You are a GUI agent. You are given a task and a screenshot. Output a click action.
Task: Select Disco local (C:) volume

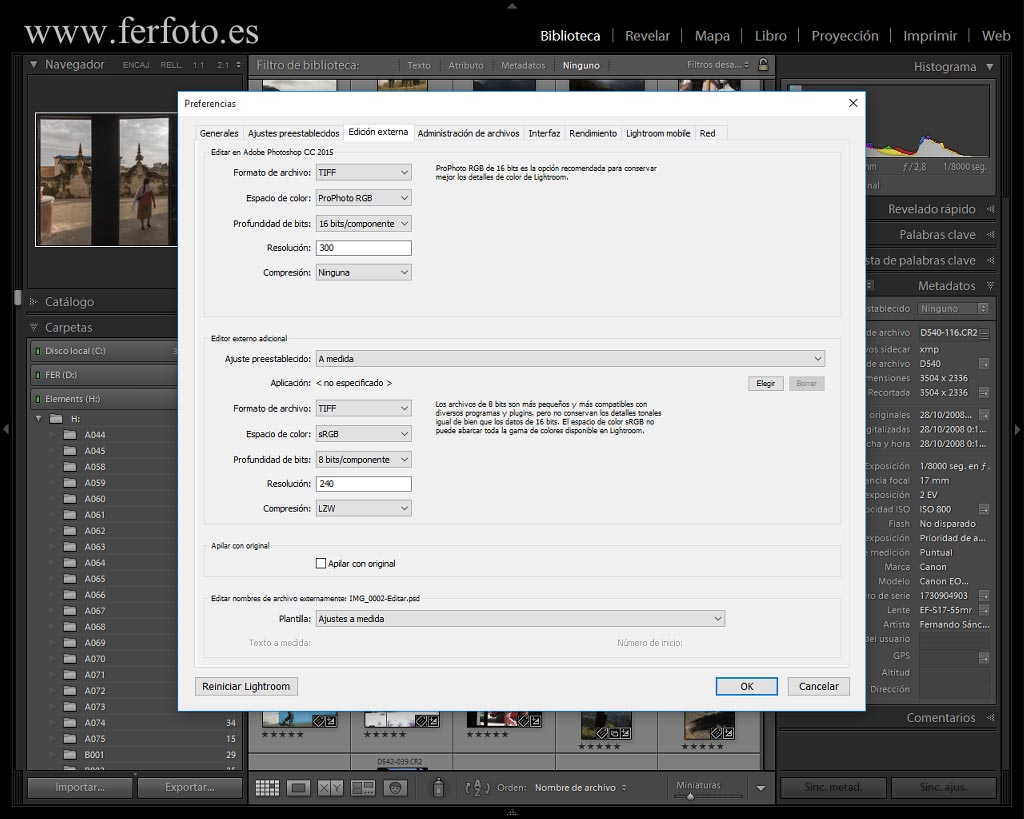tap(104, 351)
